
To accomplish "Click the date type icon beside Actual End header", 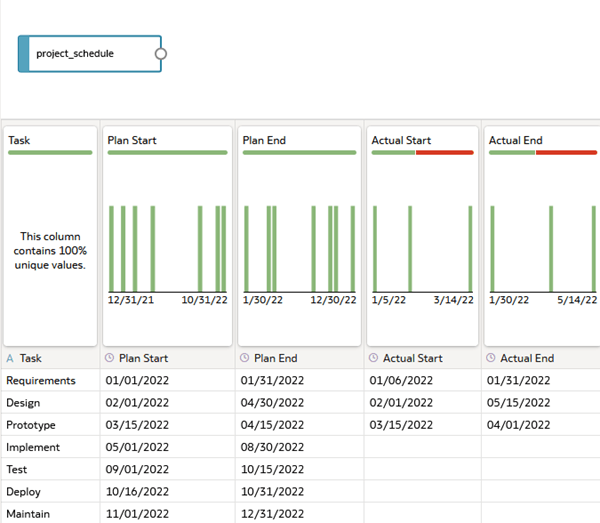I will [491, 358].
